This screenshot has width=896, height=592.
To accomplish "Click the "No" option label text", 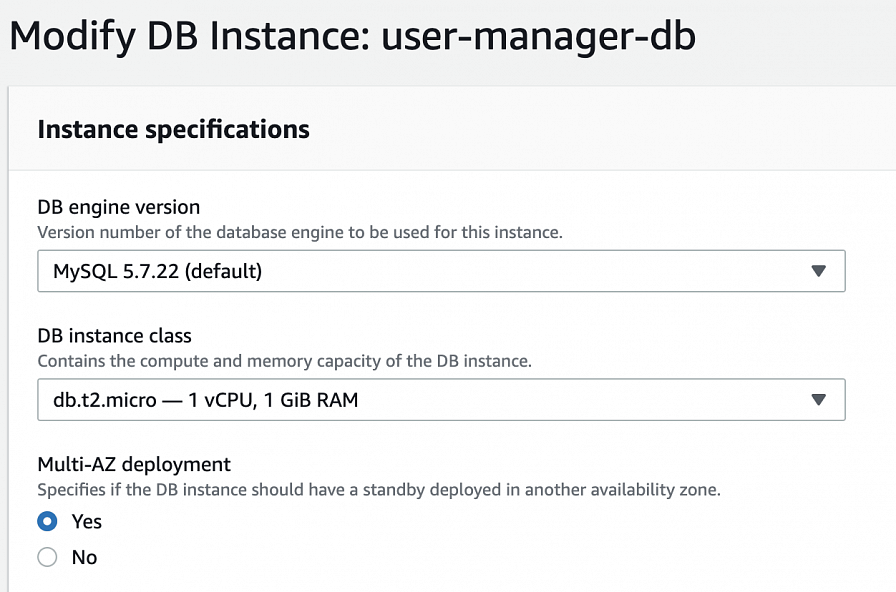I will tap(84, 557).
